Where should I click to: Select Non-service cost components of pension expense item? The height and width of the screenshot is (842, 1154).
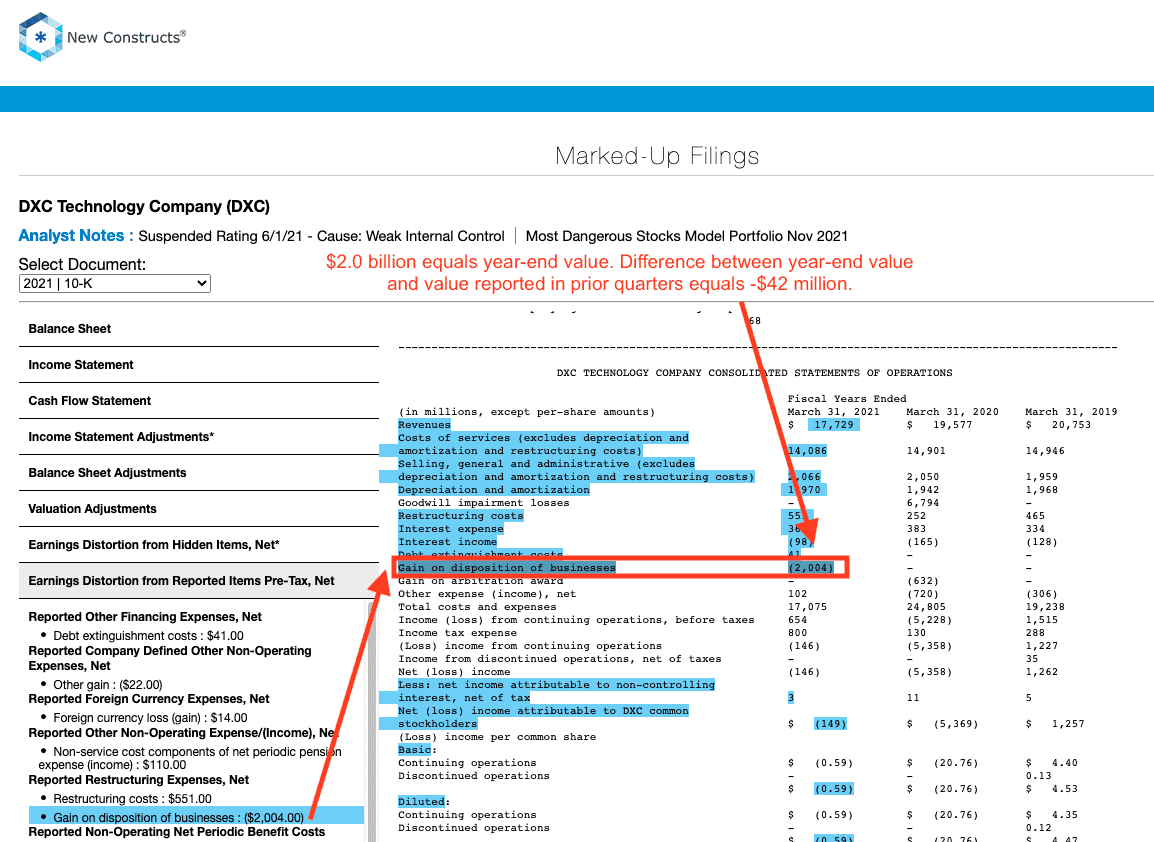point(190,758)
